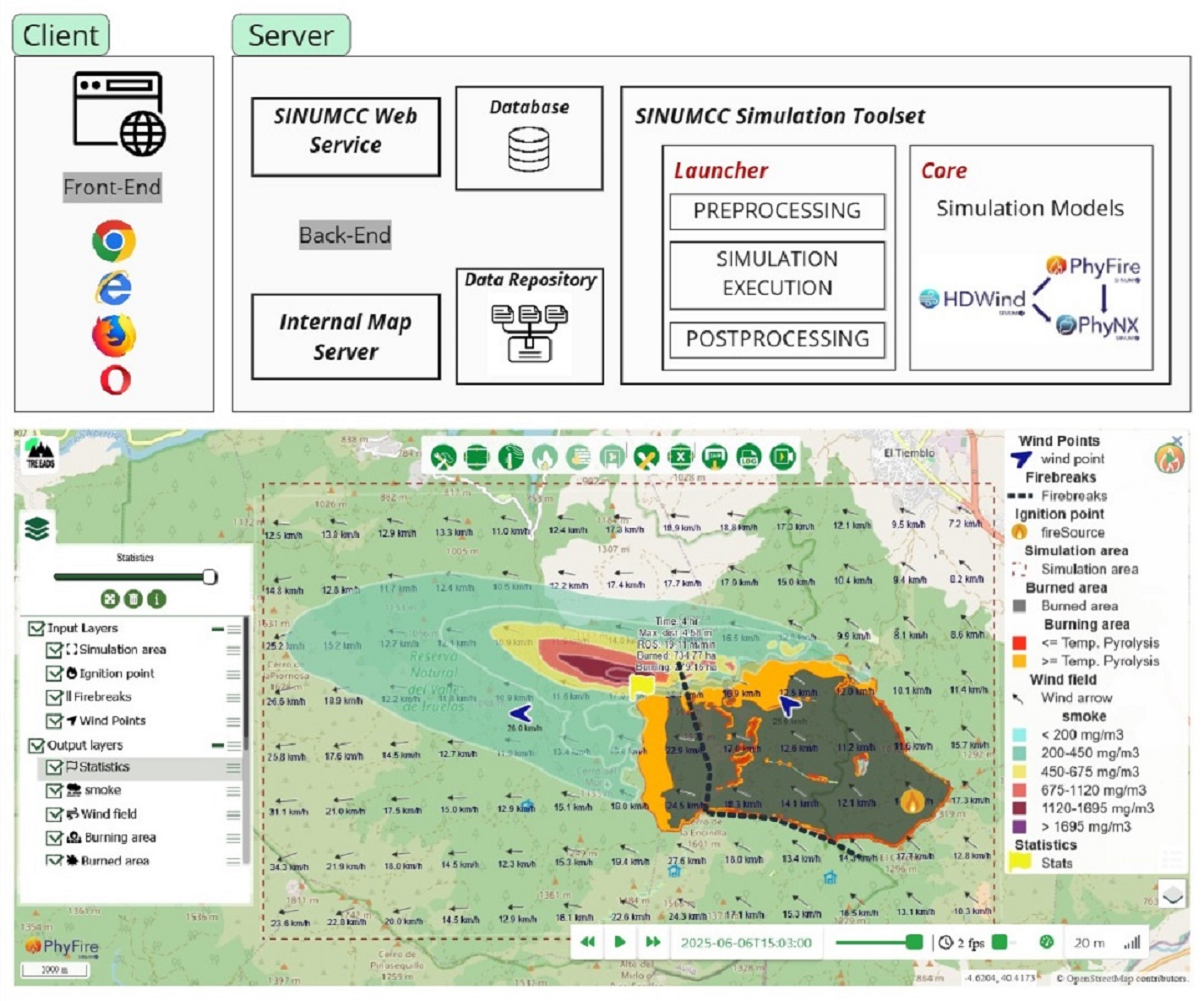Uncheck the smoke layer checkbox
The image size is (1204, 1001).
[54, 791]
